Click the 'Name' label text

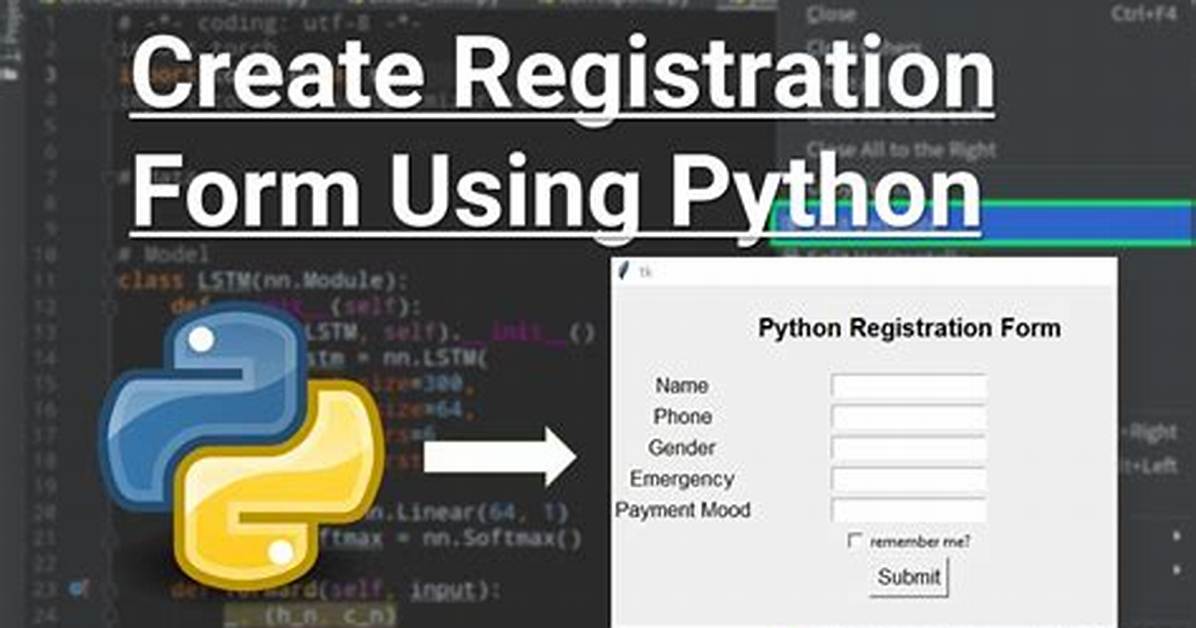[681, 386]
